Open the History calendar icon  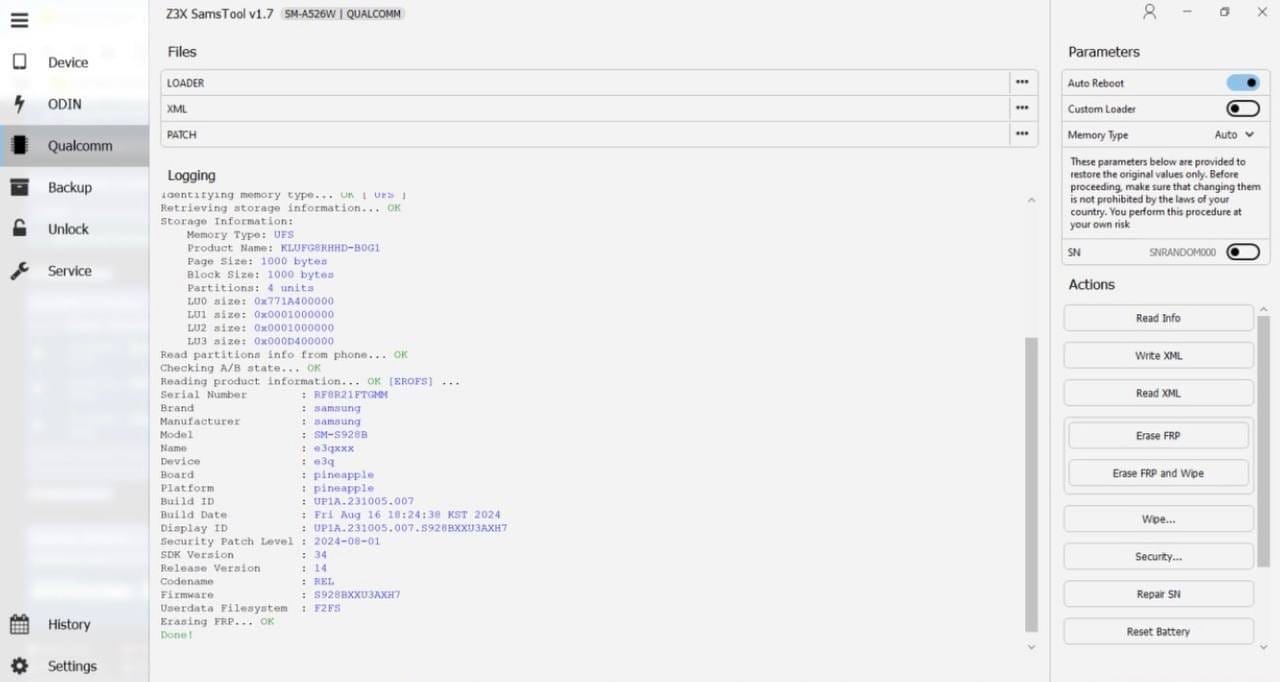tap(19, 624)
